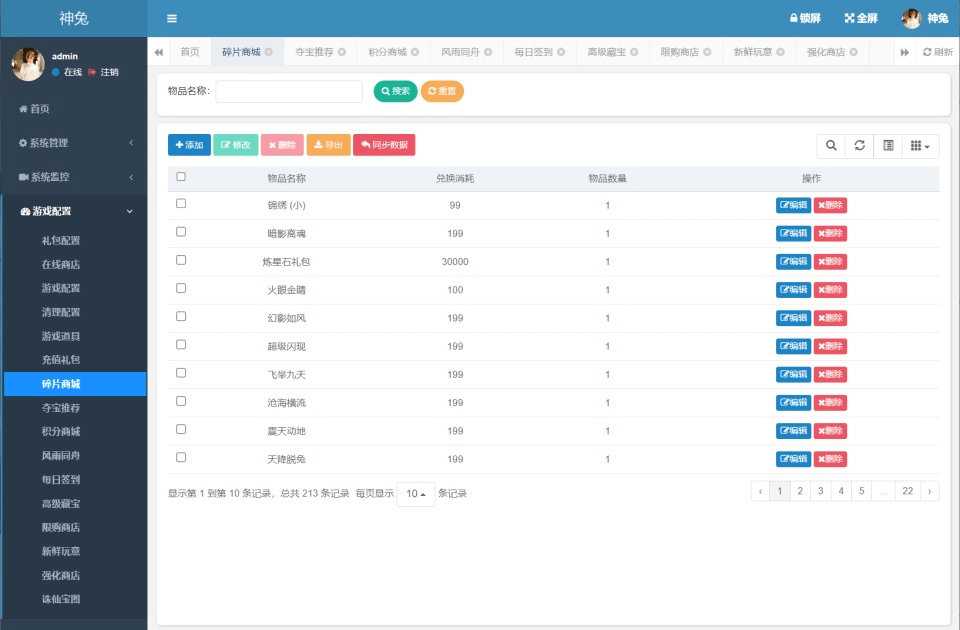Image resolution: width=960 pixels, height=630 pixels.
Task: Delete the 震天动地 row
Action: [830, 430]
